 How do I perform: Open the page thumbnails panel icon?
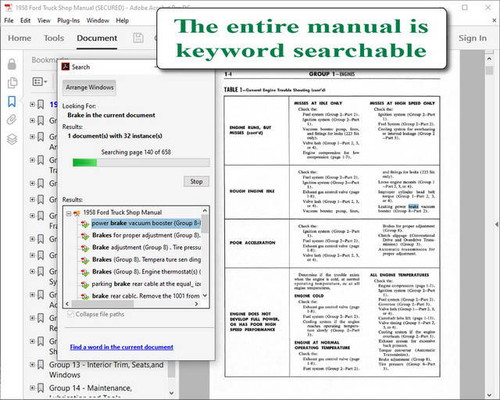[12, 83]
